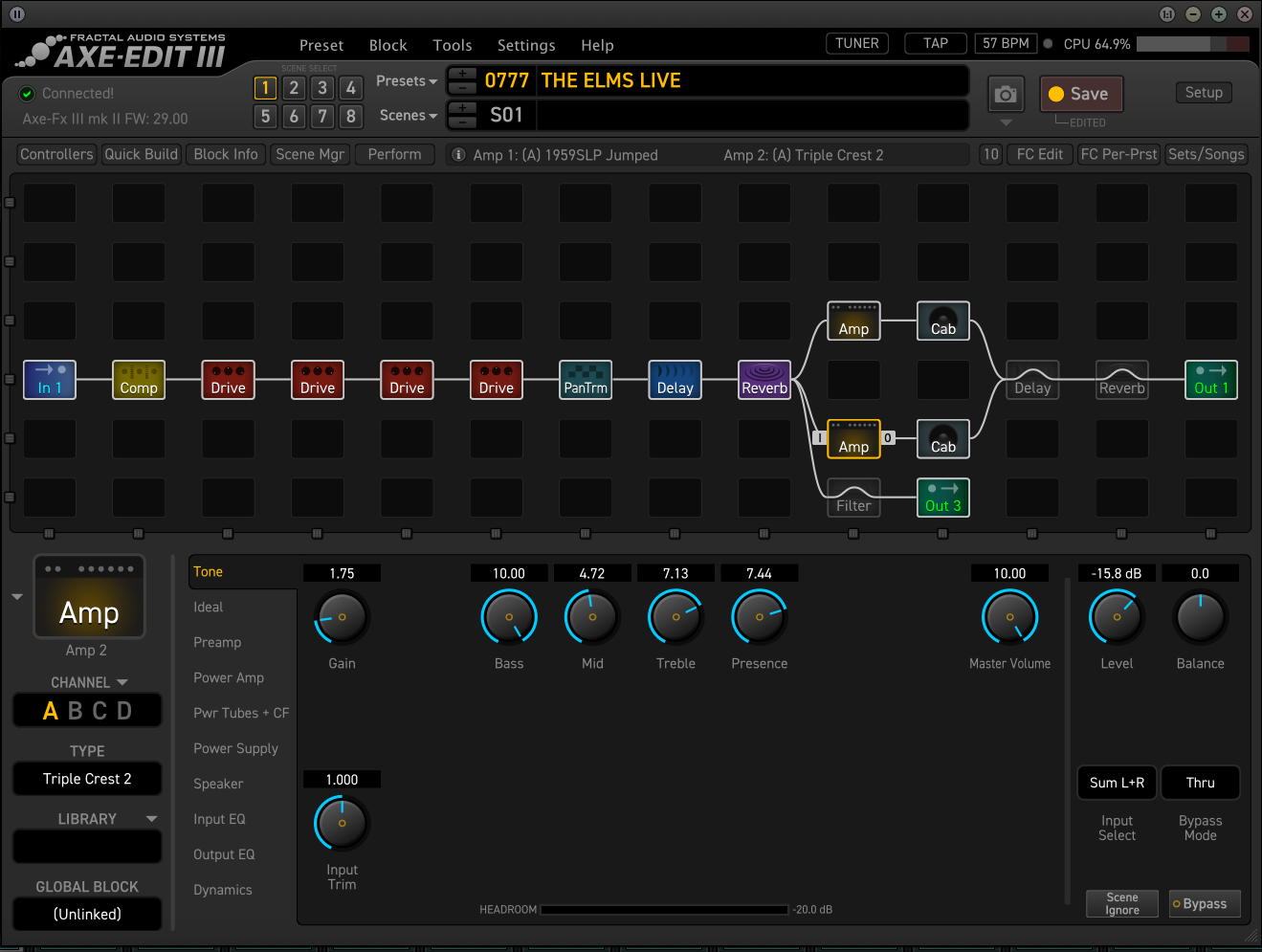Open the Input Select Sum L+R dropdown
The width and height of the screenshot is (1262, 952).
tap(1117, 783)
